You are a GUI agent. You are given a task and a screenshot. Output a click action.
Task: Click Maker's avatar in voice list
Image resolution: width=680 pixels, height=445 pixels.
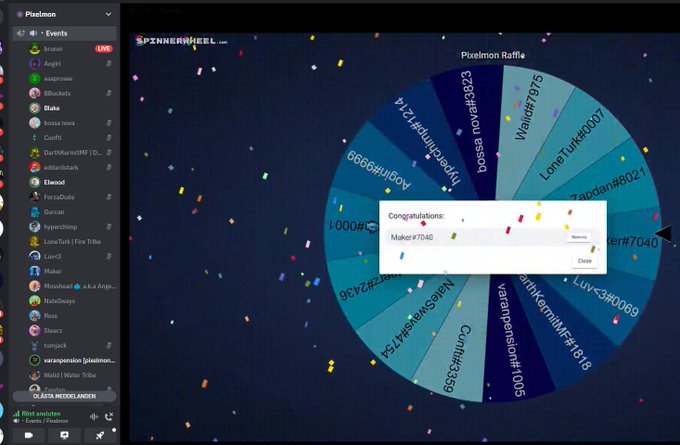click(35, 271)
